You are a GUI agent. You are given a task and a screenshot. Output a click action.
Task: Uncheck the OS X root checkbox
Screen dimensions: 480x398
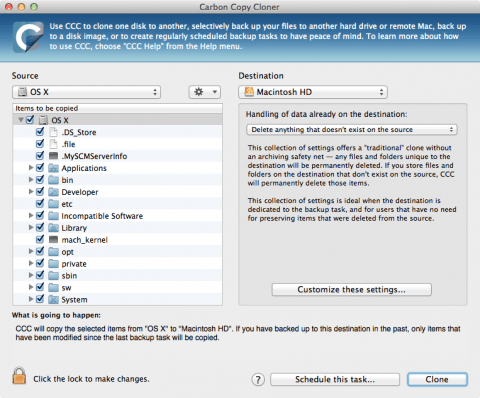point(30,119)
